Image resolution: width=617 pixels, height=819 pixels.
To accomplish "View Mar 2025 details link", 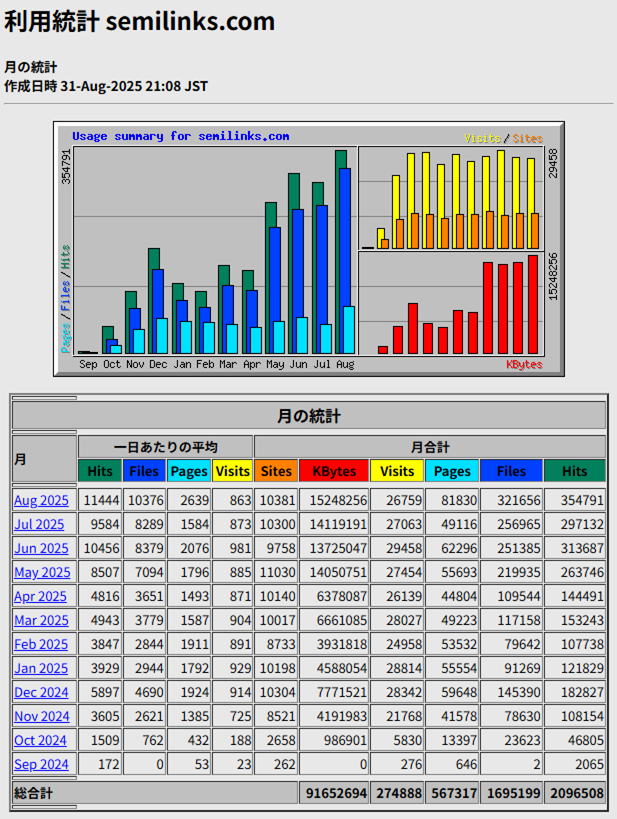I will pos(41,621).
